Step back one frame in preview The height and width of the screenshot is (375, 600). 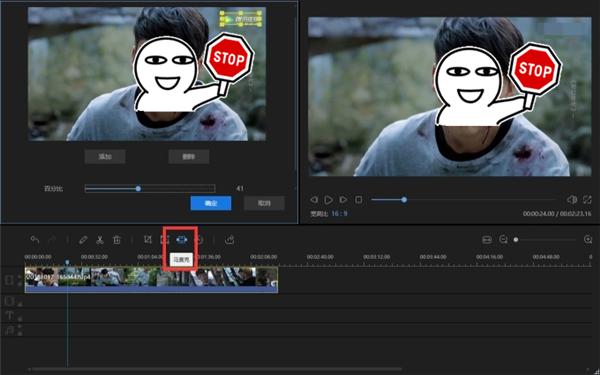(x=314, y=199)
